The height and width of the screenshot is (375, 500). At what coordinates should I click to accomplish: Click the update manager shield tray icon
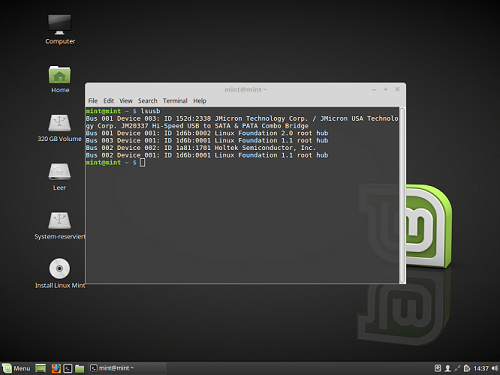click(467, 368)
